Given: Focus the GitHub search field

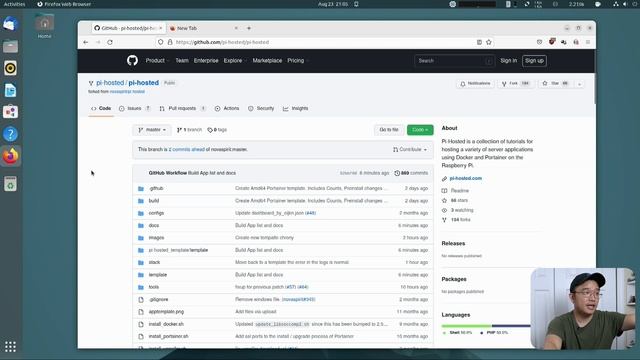Looking at the screenshot, I should click(x=454, y=60).
